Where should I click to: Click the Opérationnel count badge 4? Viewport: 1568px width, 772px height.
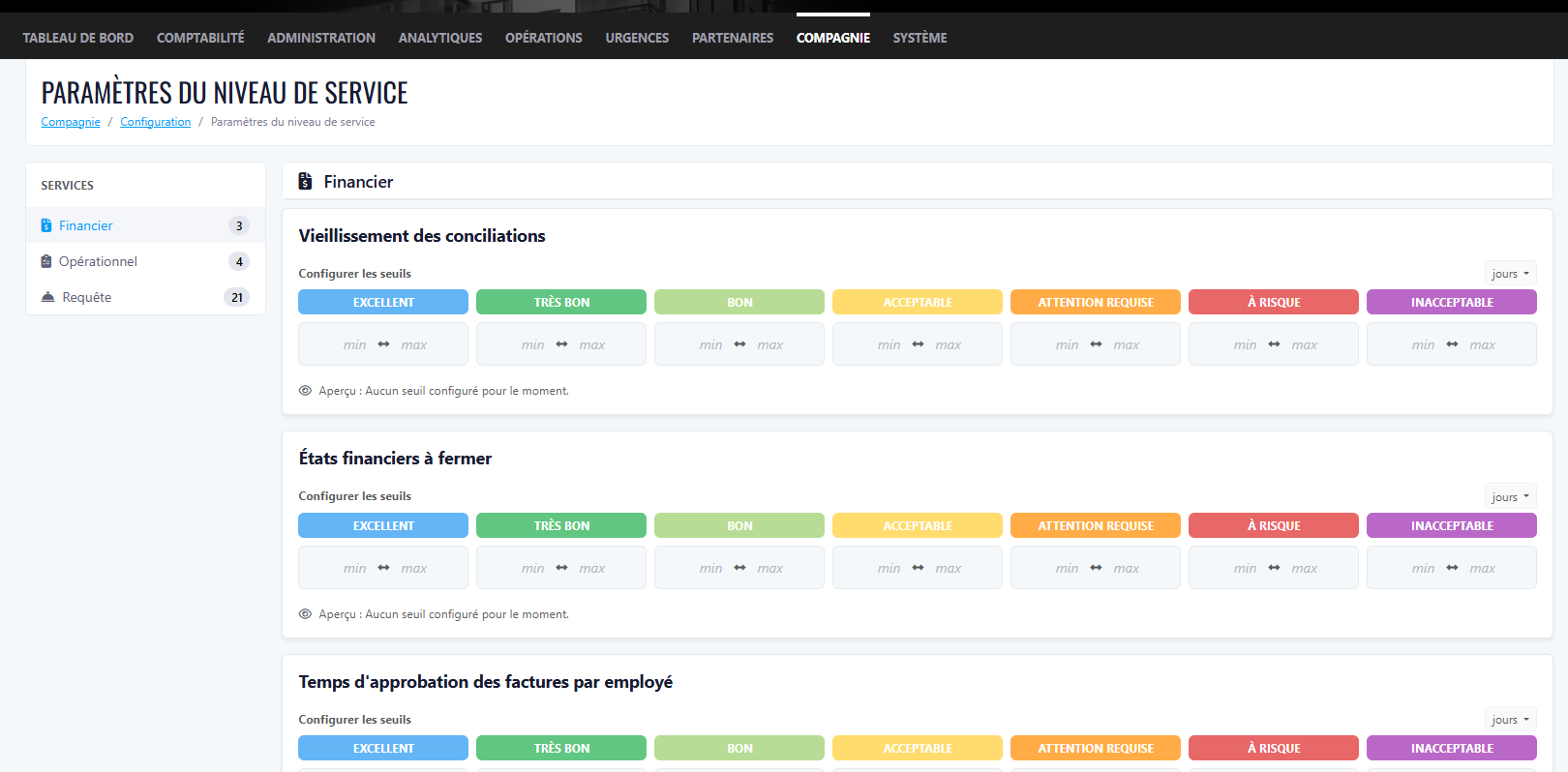coord(239,261)
